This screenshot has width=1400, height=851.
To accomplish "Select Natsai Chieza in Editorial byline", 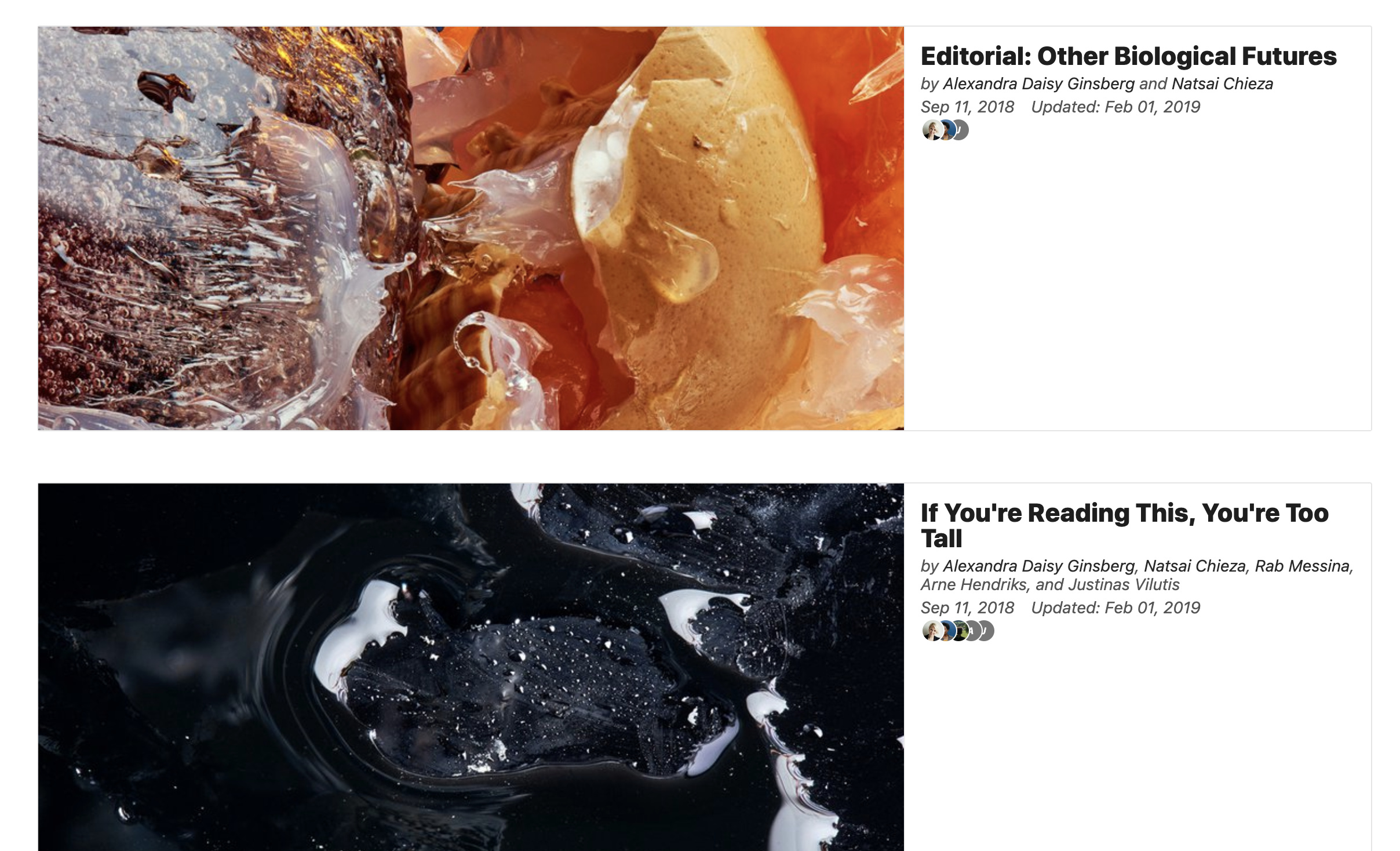I will click(1222, 84).
